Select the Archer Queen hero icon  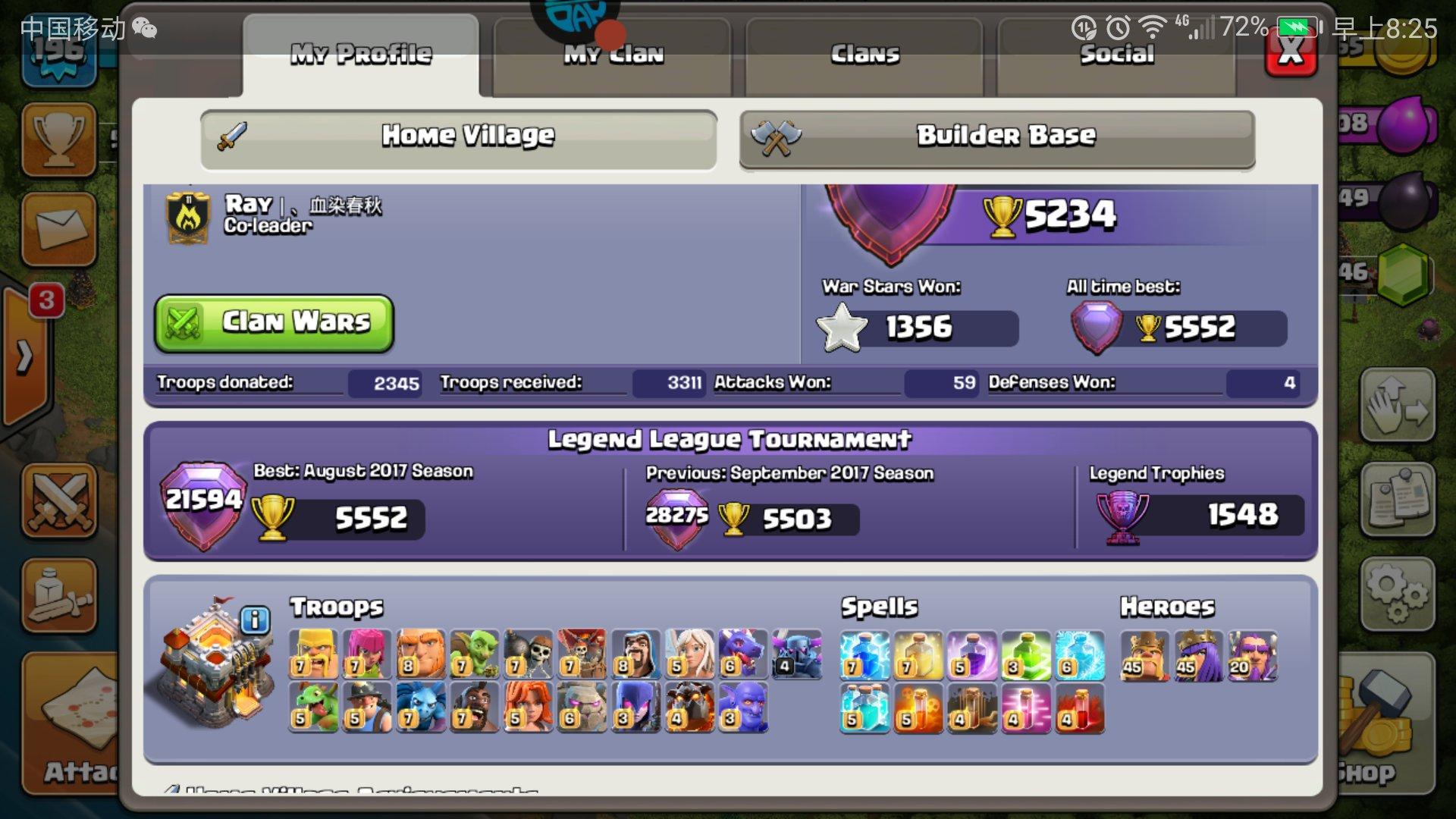(1199, 655)
